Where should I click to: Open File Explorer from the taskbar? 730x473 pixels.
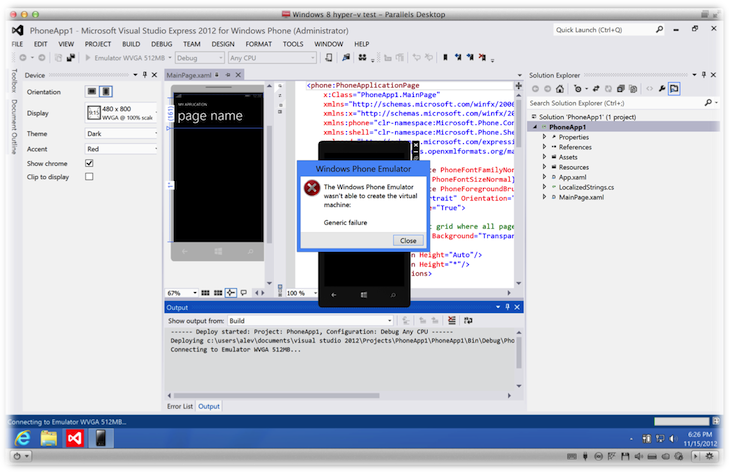pyautogui.click(x=48, y=439)
